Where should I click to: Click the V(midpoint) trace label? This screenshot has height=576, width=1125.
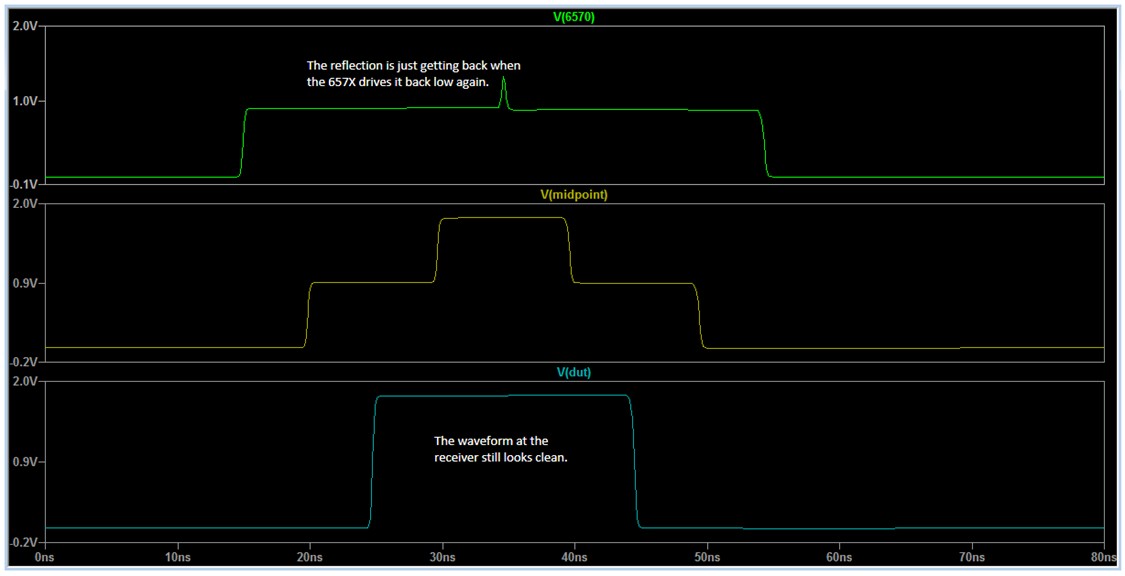(x=573, y=195)
